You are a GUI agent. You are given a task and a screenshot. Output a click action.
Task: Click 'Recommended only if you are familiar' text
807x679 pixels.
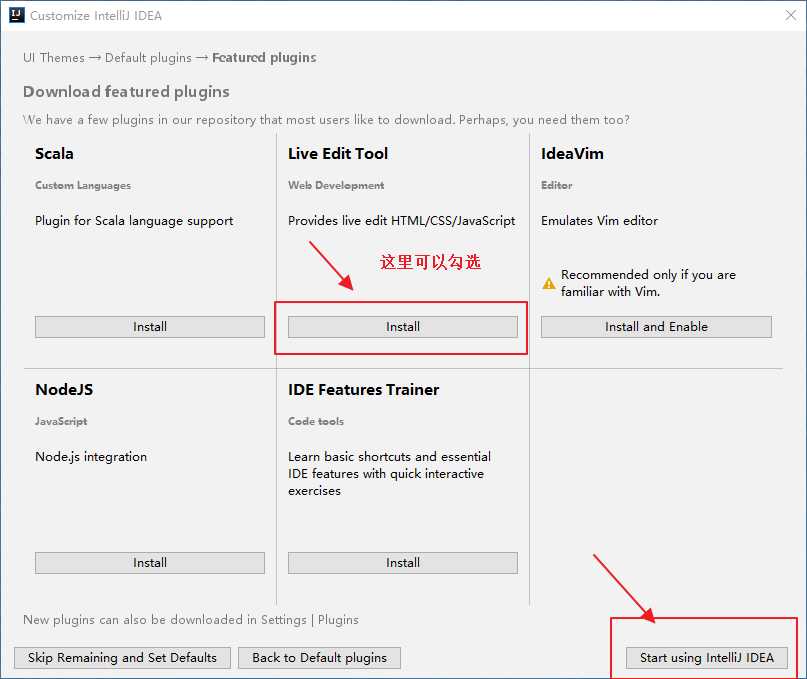(648, 283)
